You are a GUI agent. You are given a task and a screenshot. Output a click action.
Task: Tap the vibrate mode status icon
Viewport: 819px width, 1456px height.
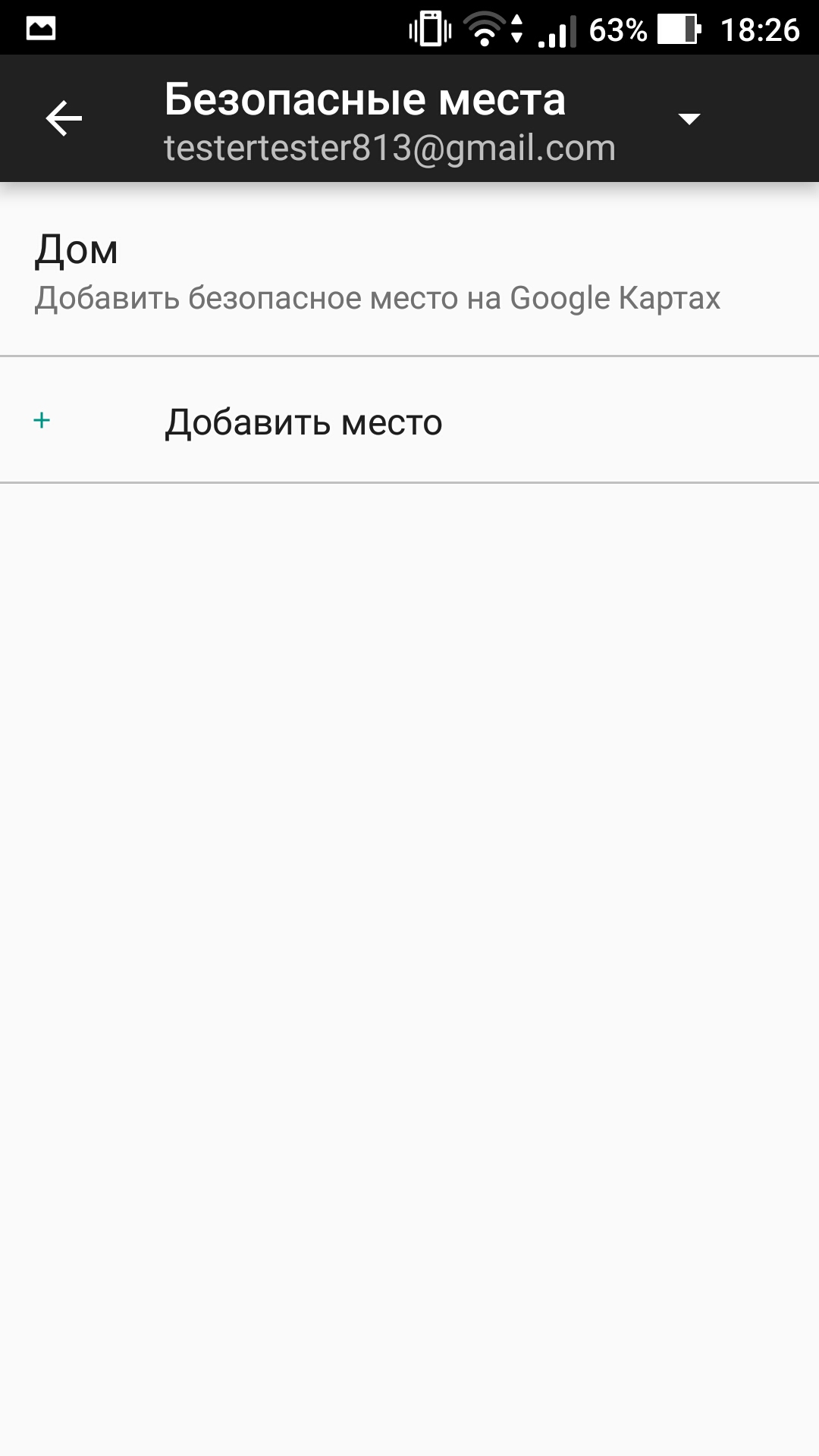tap(430, 30)
